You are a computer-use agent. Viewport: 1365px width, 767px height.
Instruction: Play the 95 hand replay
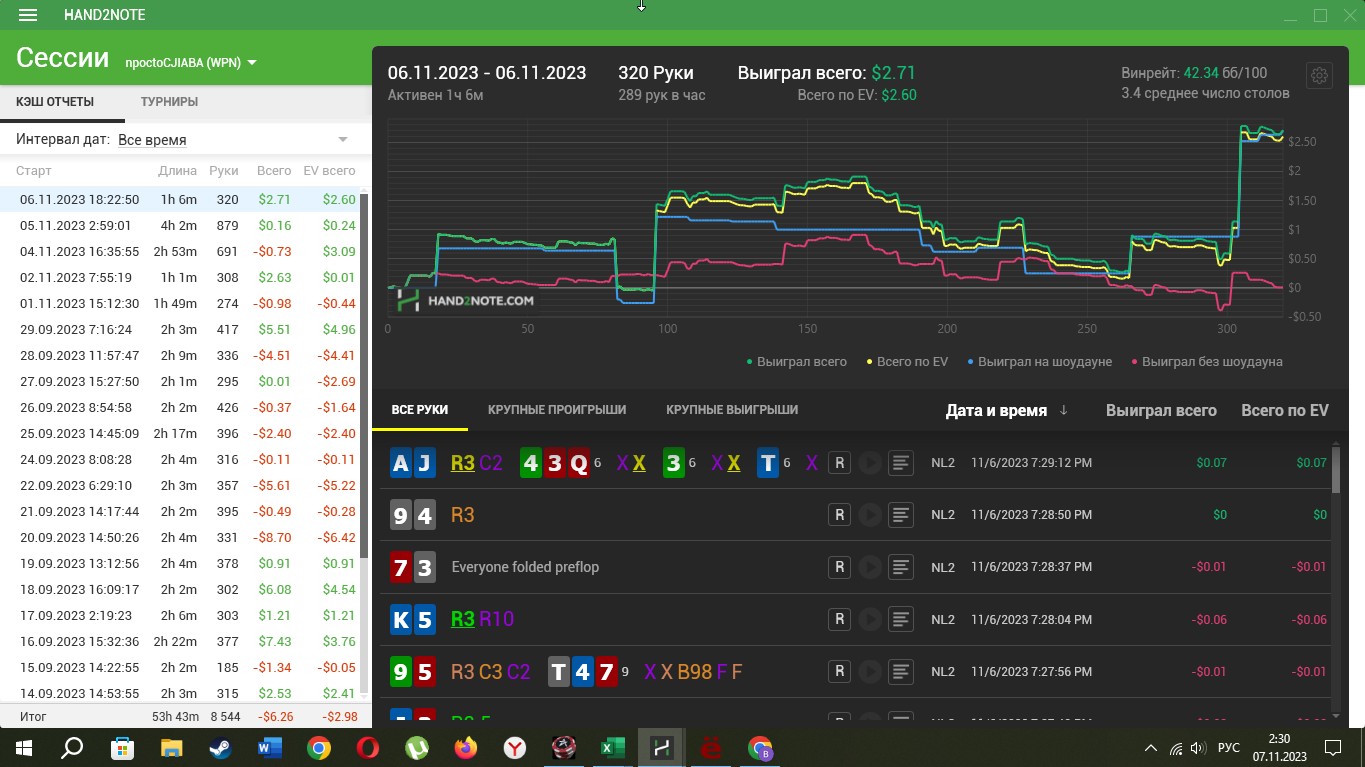click(x=870, y=671)
